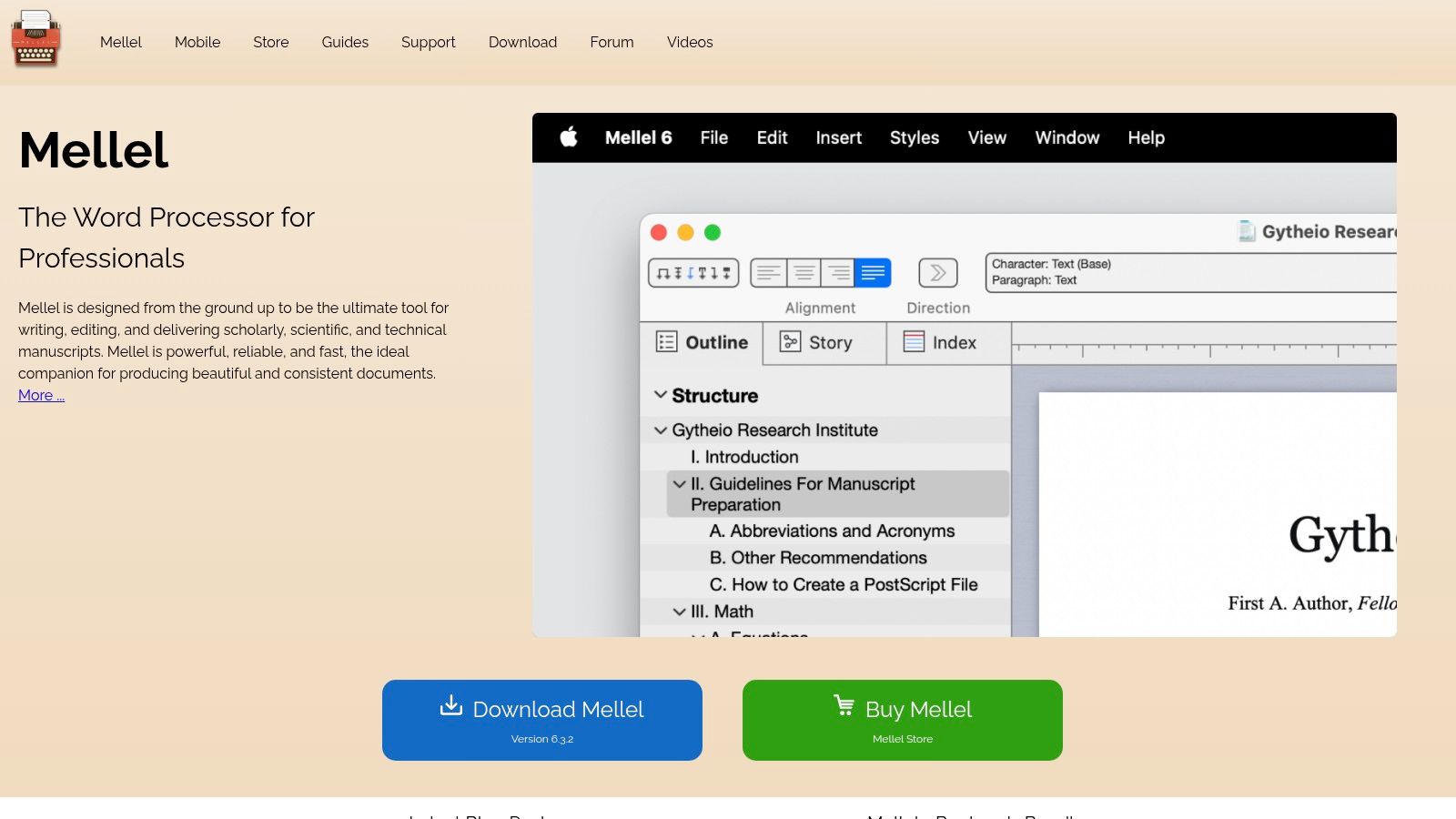Switch to the Index tab
1456x819 pixels.
point(940,343)
